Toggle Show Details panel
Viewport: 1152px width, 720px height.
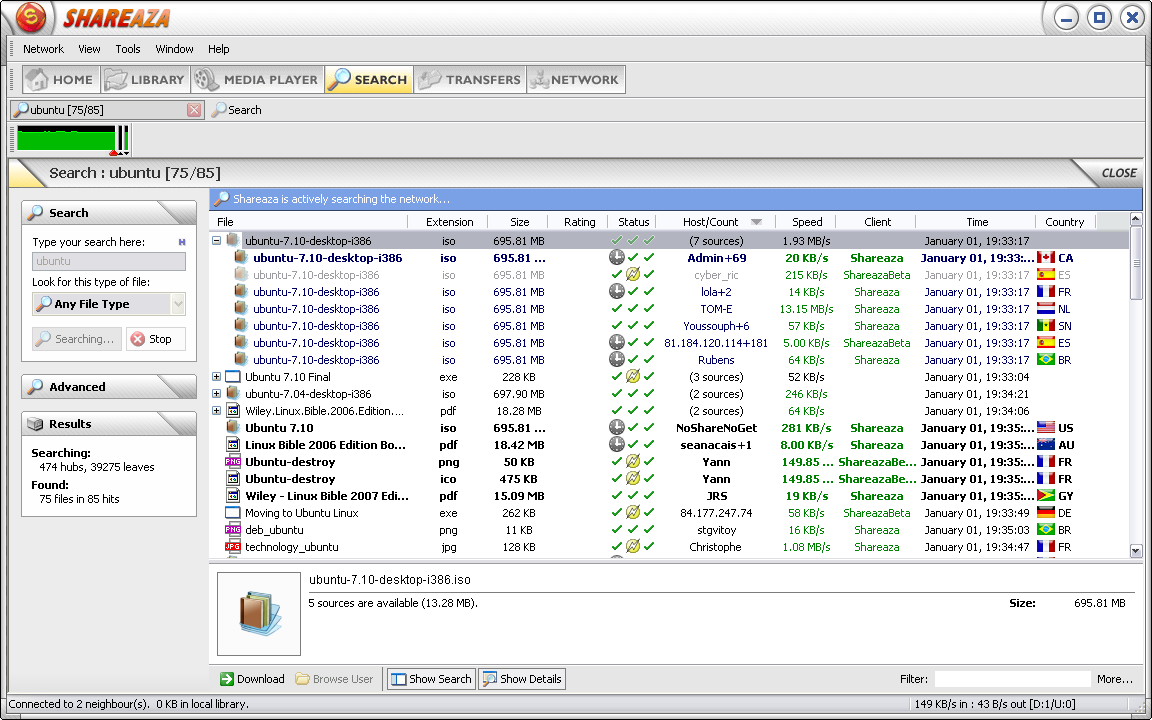pos(522,679)
